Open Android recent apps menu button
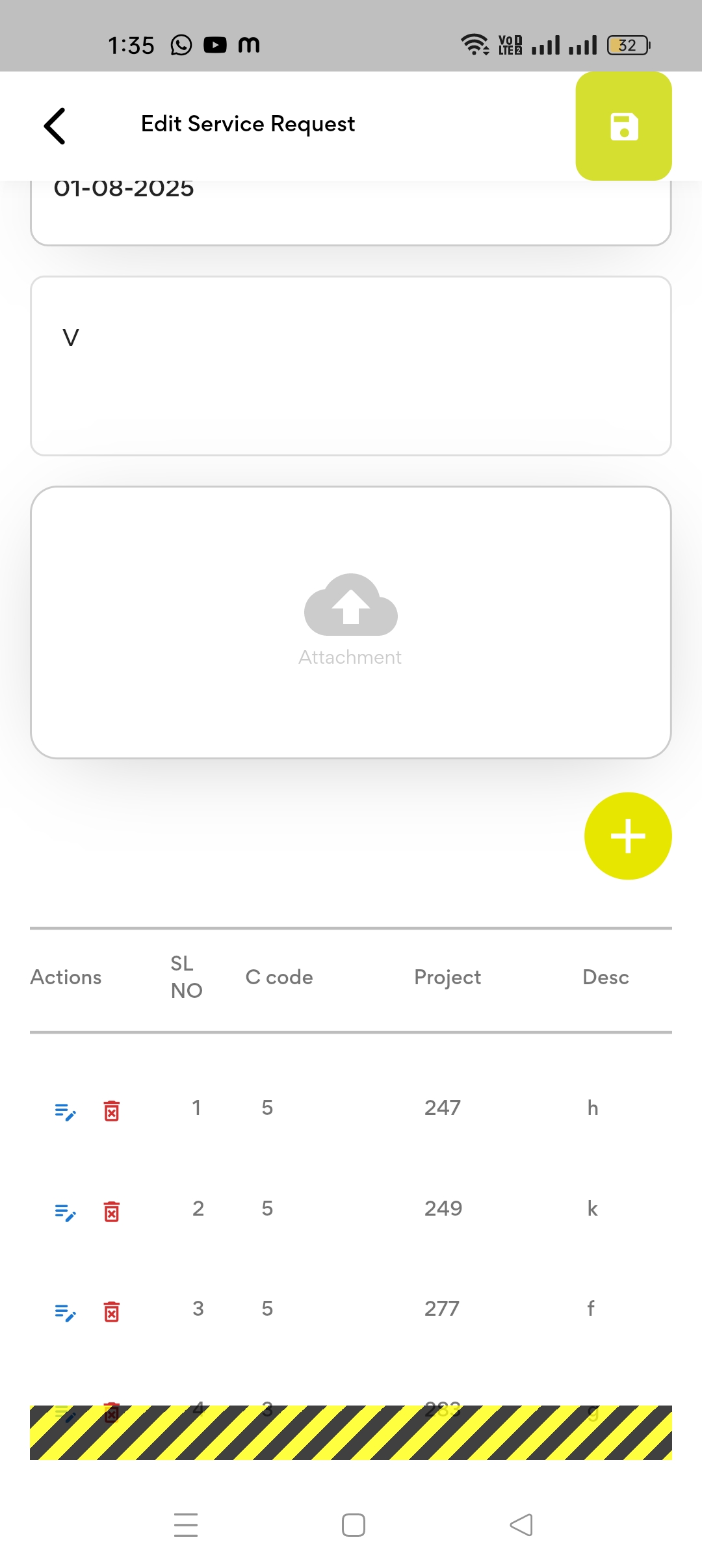This screenshot has width=702, height=1568. click(186, 1525)
